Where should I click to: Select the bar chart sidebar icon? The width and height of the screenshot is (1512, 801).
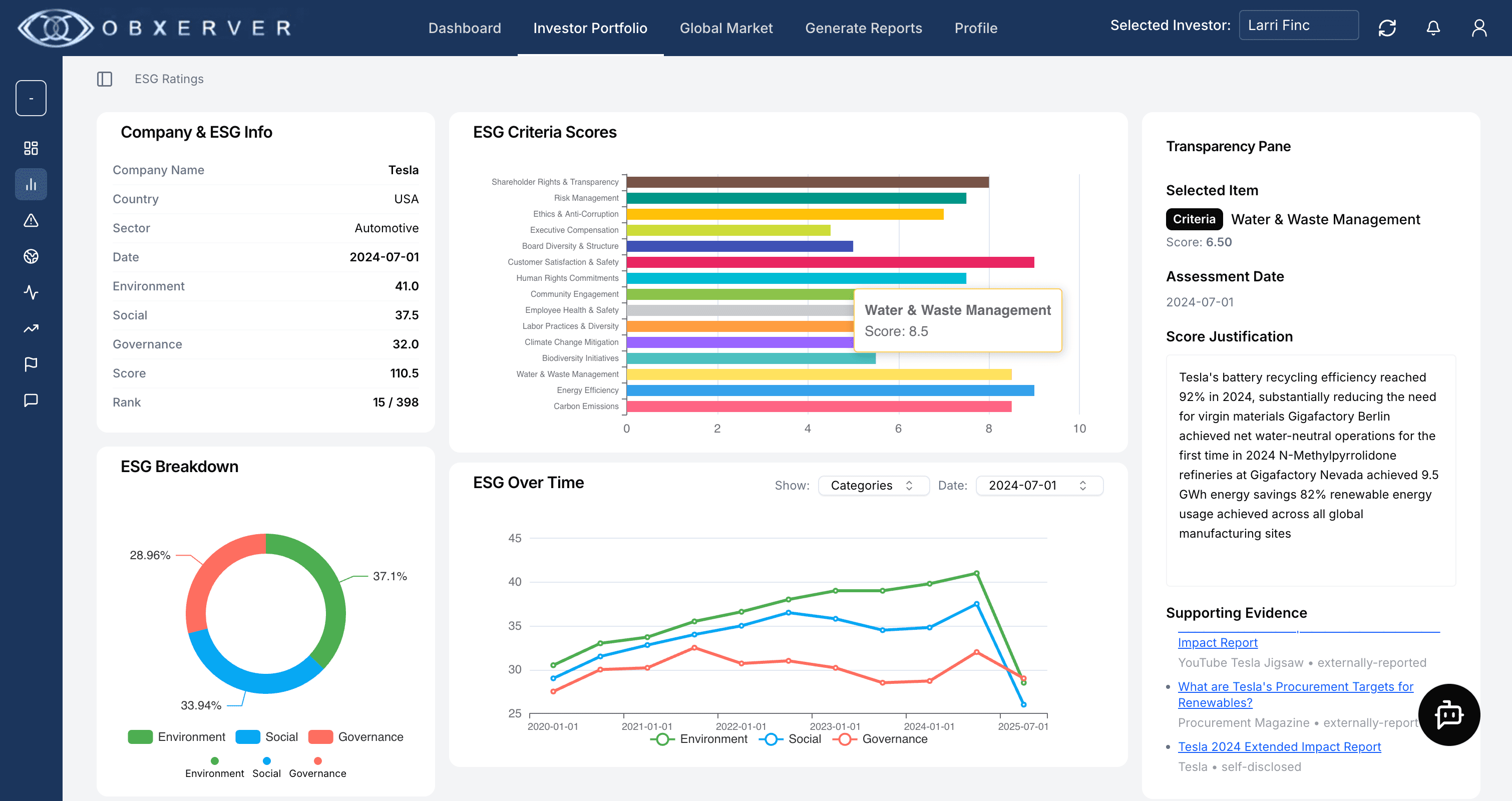31,184
